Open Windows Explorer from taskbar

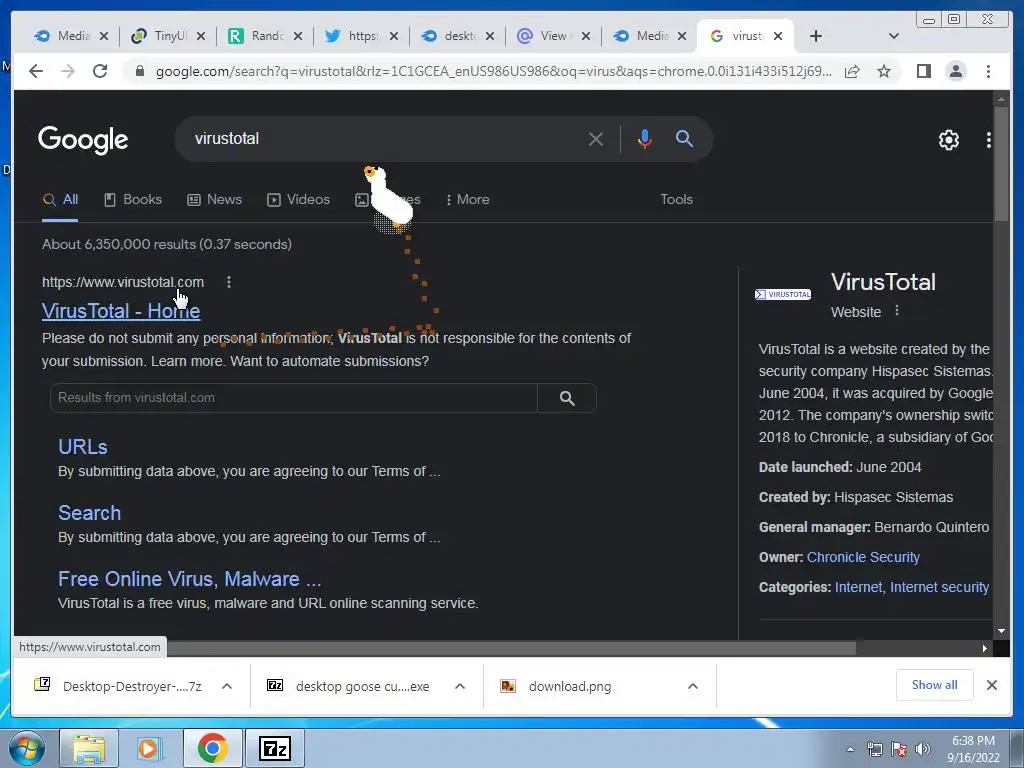(x=89, y=748)
